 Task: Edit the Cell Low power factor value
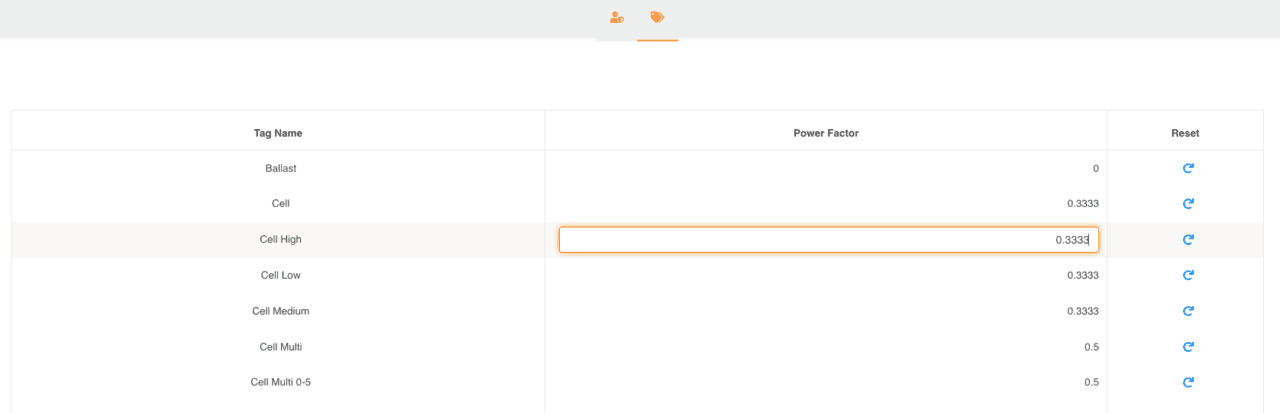point(1083,275)
